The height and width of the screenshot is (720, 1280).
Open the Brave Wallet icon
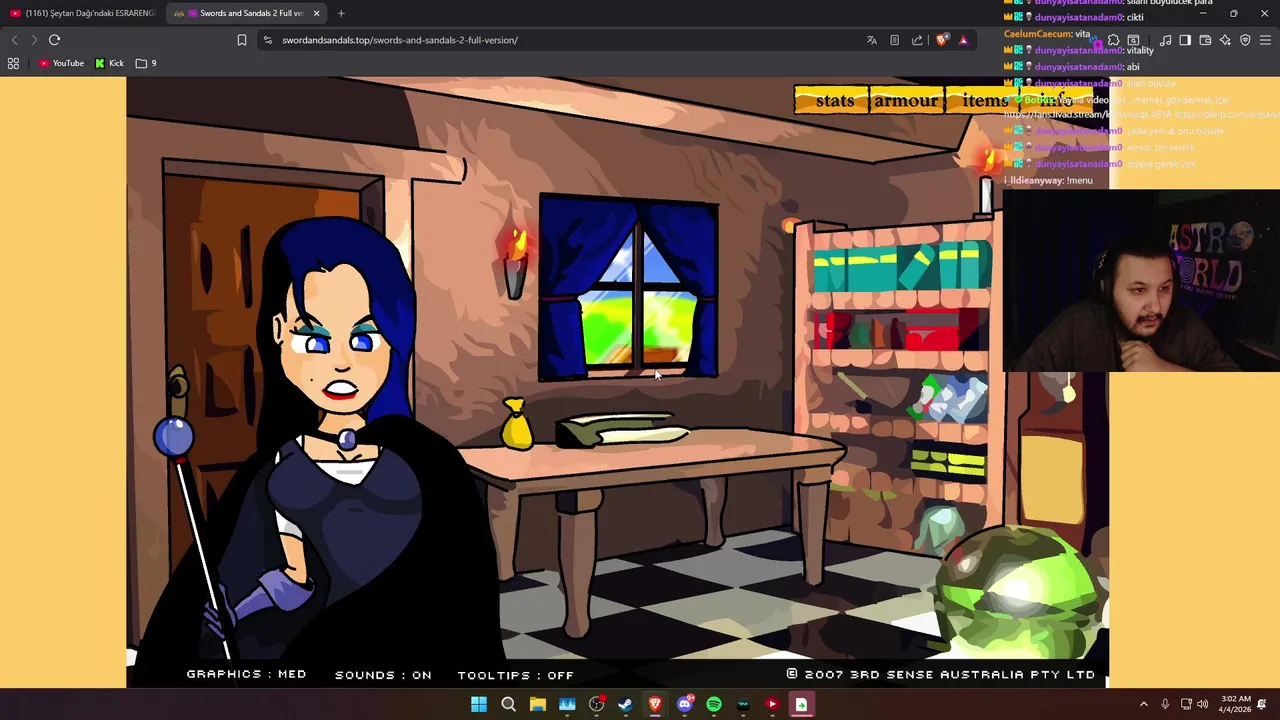[1205, 40]
